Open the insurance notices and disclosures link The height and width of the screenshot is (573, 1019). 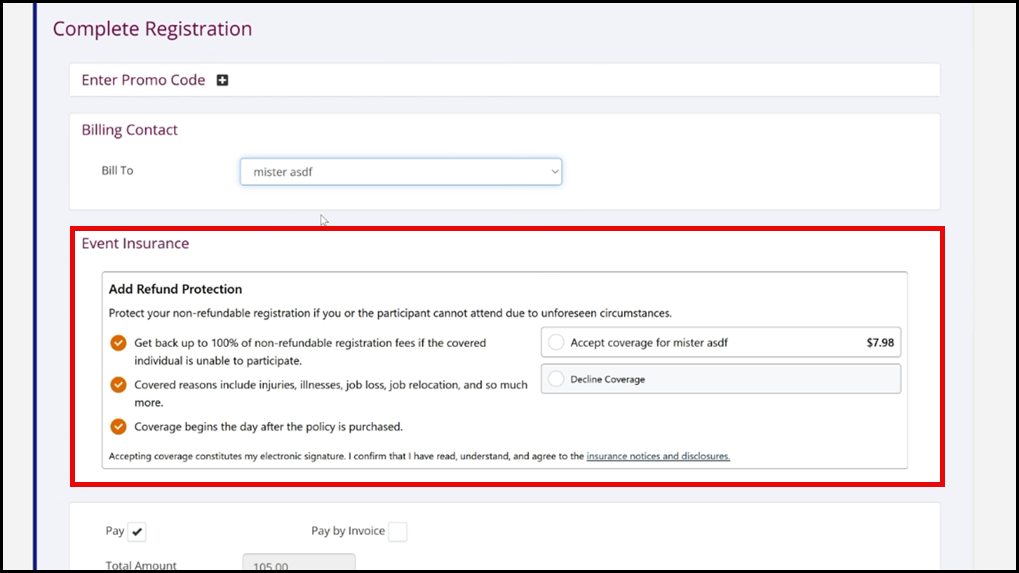point(658,456)
